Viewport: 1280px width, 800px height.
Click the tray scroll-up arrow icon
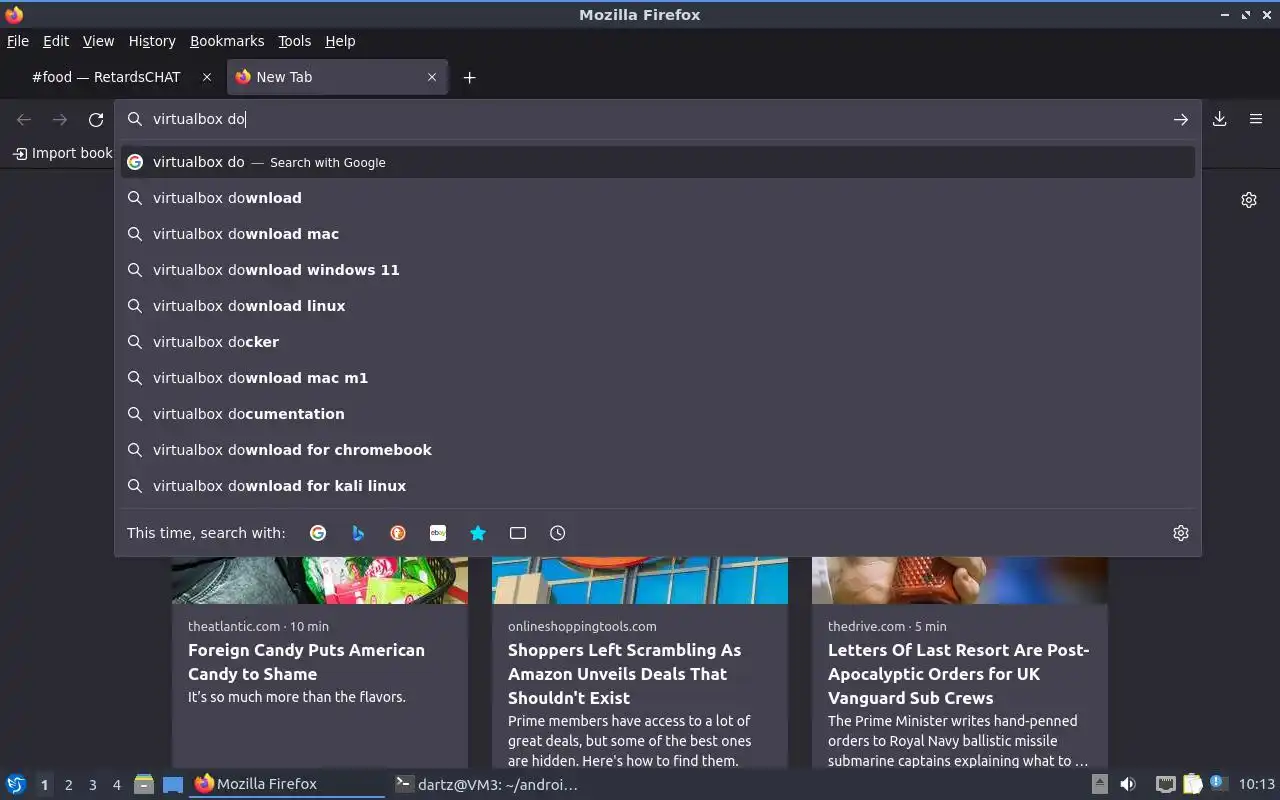coord(1099,784)
